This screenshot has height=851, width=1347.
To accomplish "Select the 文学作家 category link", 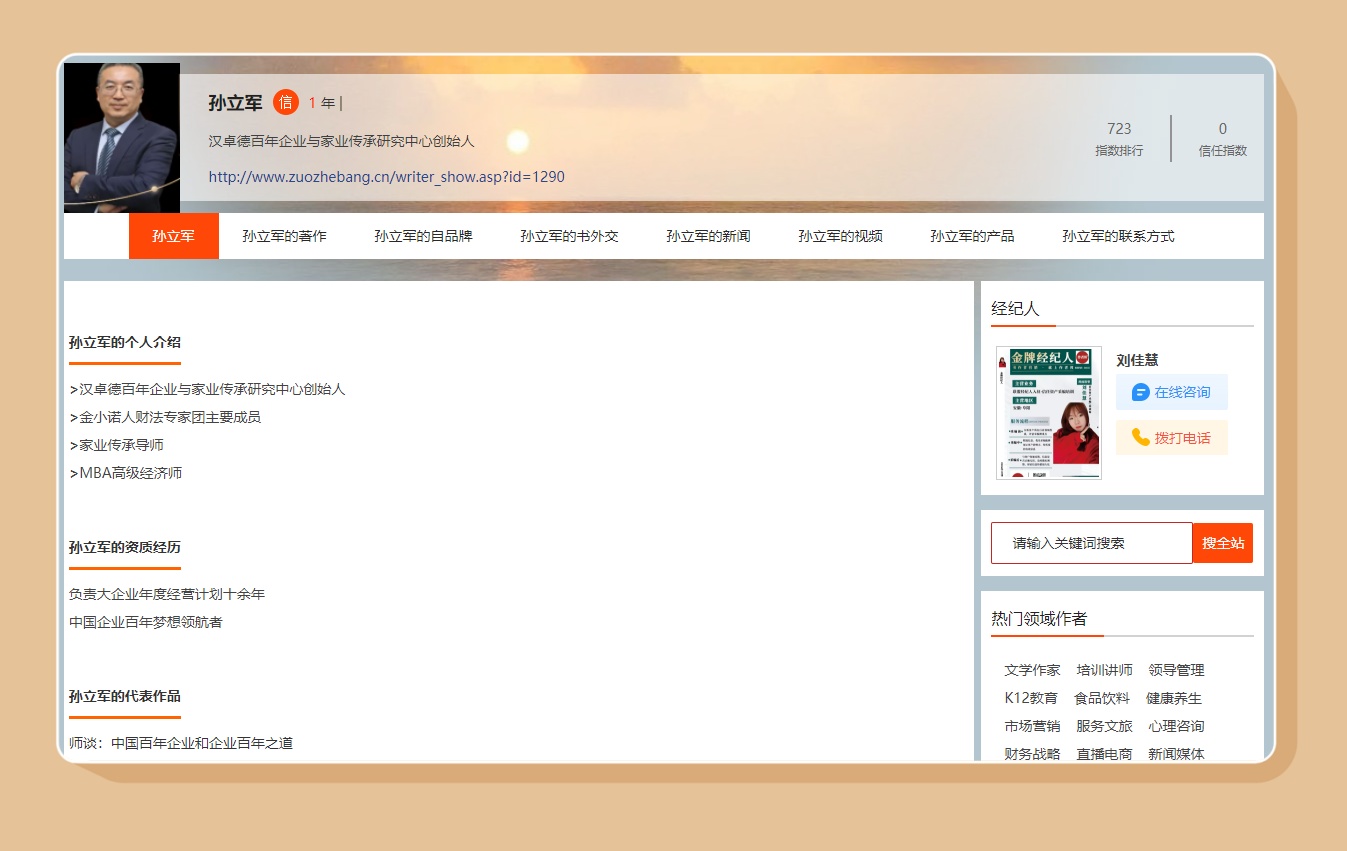I will [1032, 670].
